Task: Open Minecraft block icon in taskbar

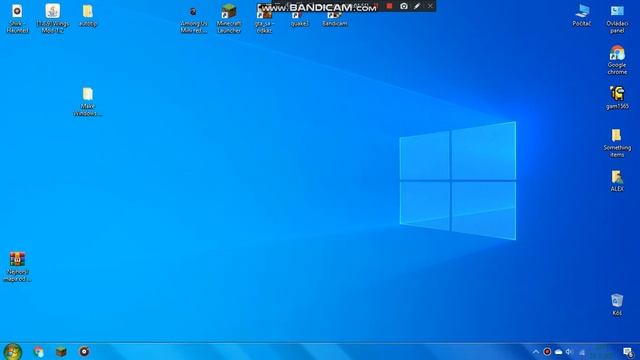Action: tap(61, 352)
